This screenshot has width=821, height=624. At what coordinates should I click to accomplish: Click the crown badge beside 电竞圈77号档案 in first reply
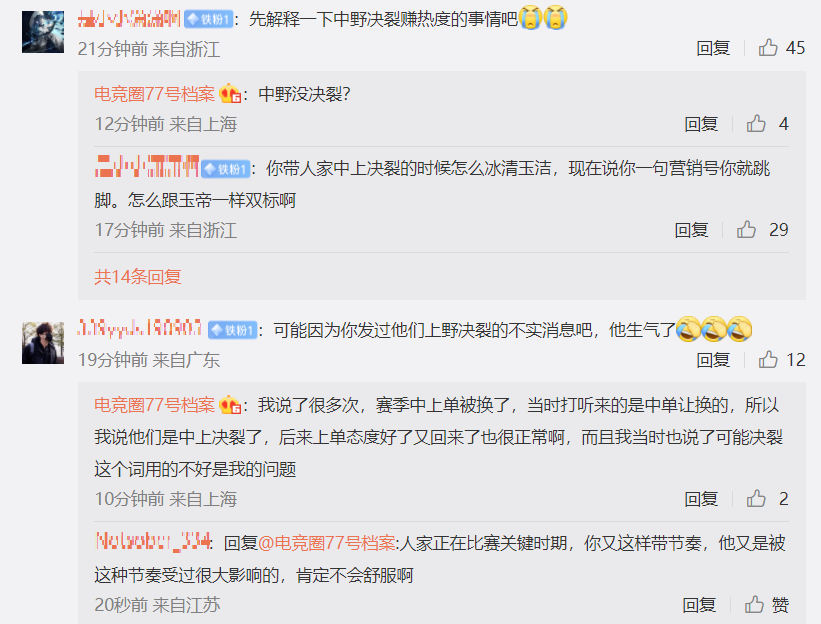point(230,94)
